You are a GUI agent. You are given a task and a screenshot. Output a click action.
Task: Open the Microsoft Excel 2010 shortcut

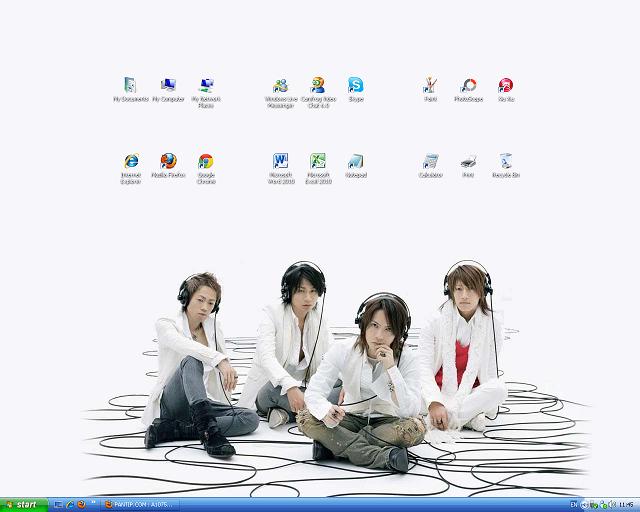[x=318, y=169]
